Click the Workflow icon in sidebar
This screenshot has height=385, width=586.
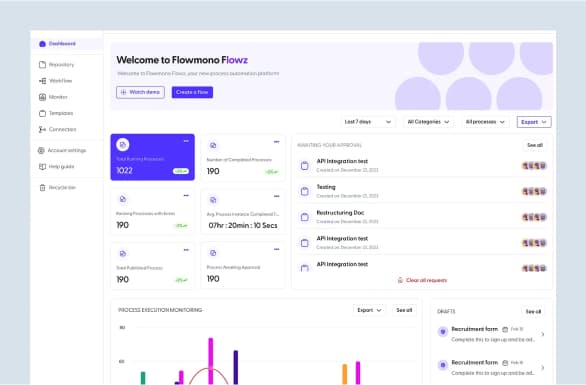[42, 81]
